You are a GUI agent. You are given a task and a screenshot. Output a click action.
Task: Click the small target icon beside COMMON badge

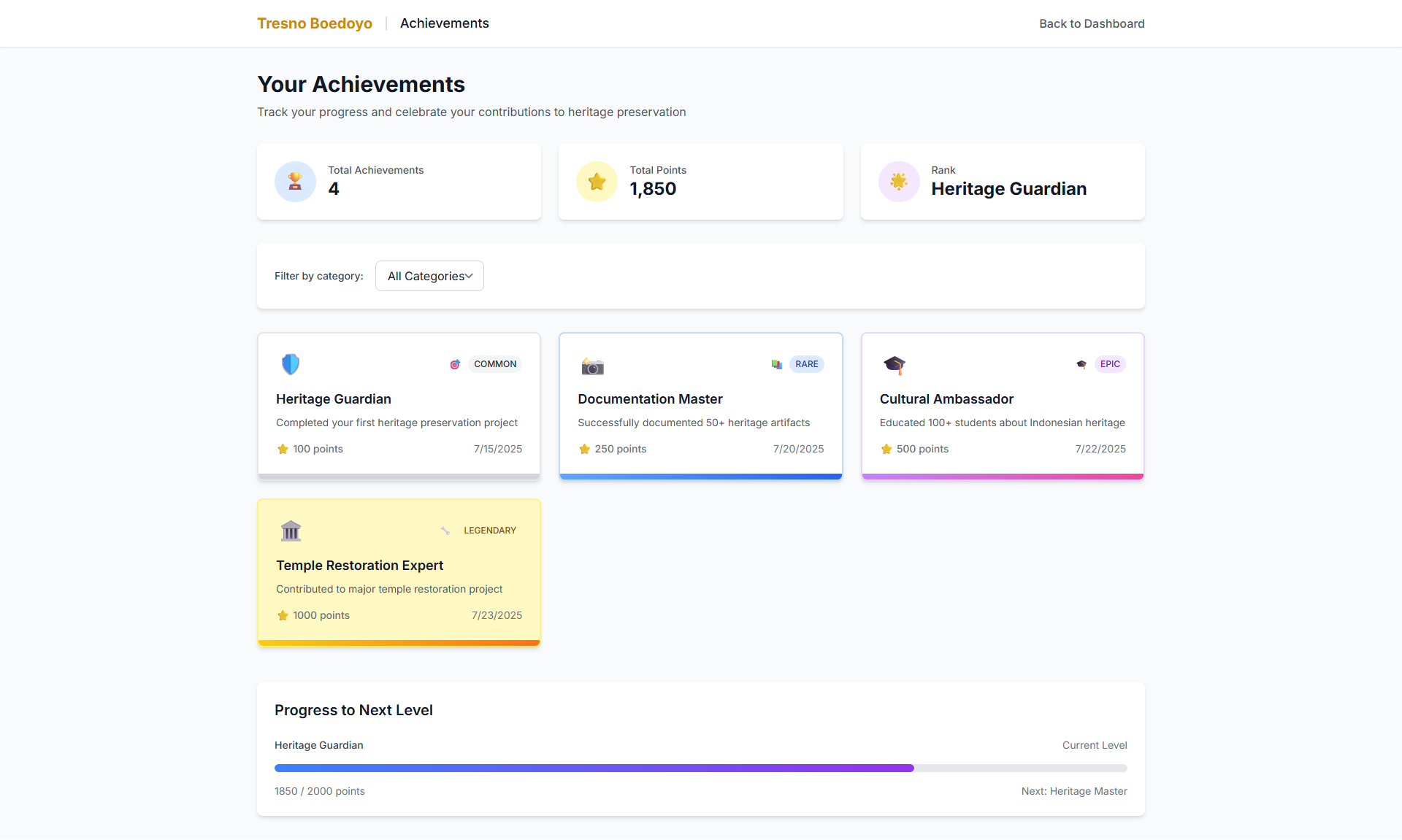coord(455,364)
